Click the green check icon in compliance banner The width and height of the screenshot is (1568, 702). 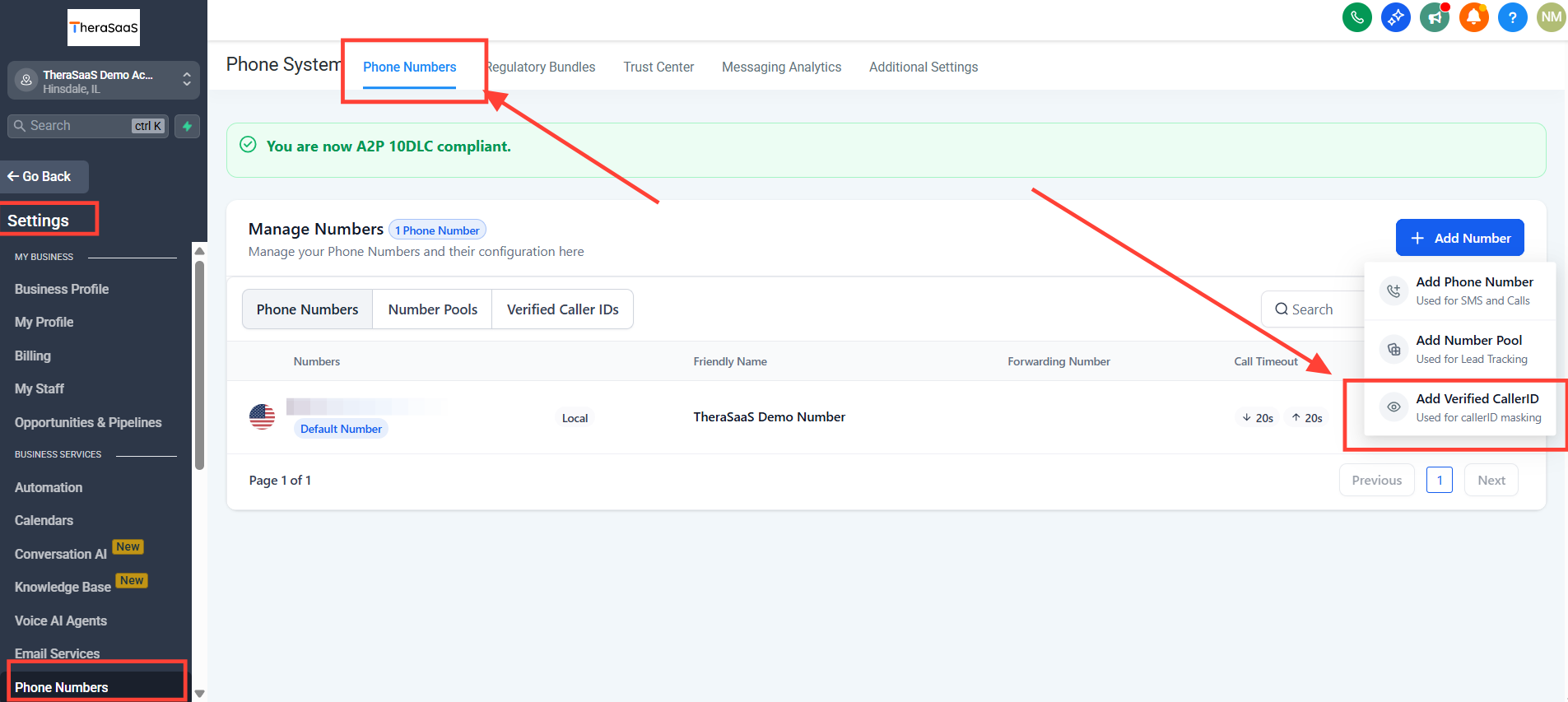[x=248, y=145]
